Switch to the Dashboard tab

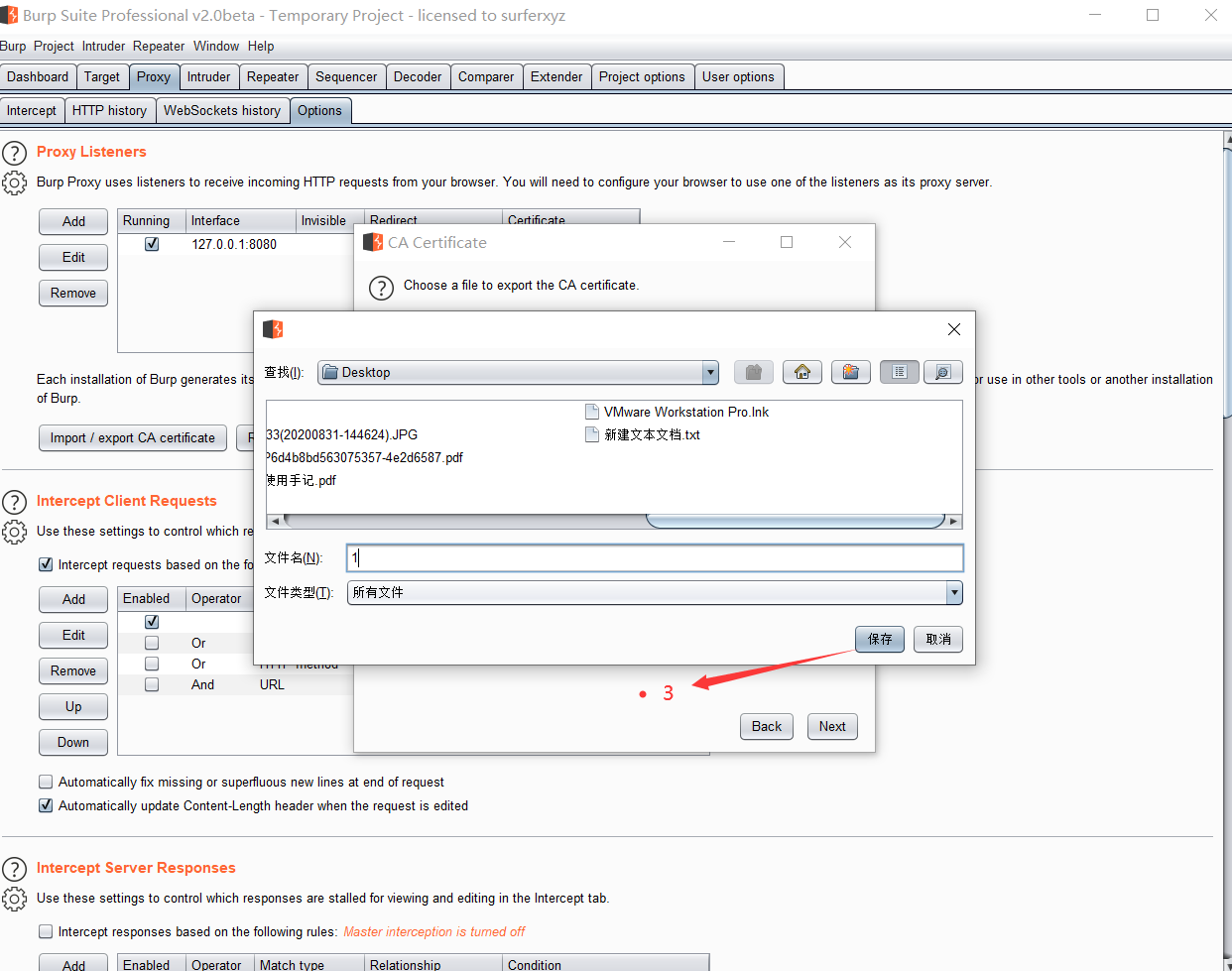38,76
